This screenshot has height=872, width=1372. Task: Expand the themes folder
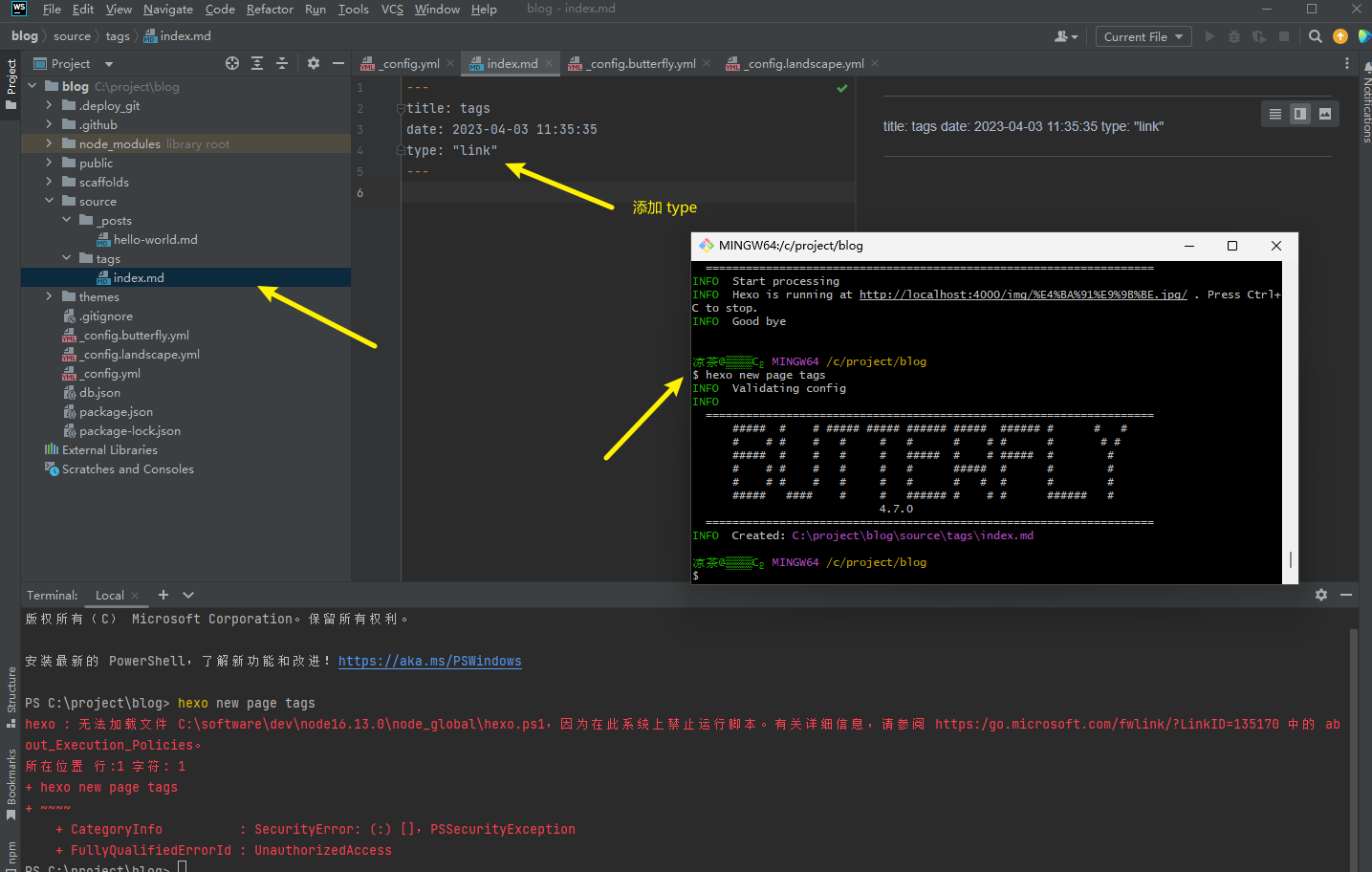49,296
